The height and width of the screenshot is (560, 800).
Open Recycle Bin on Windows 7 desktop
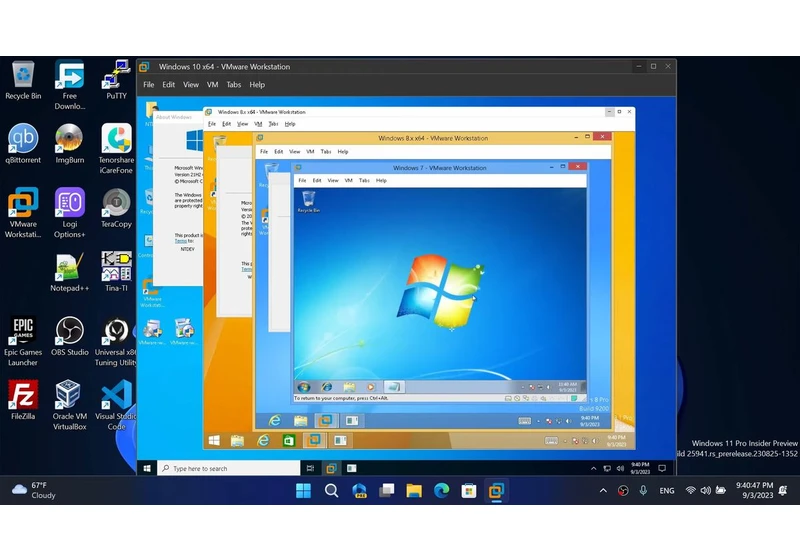coord(308,201)
